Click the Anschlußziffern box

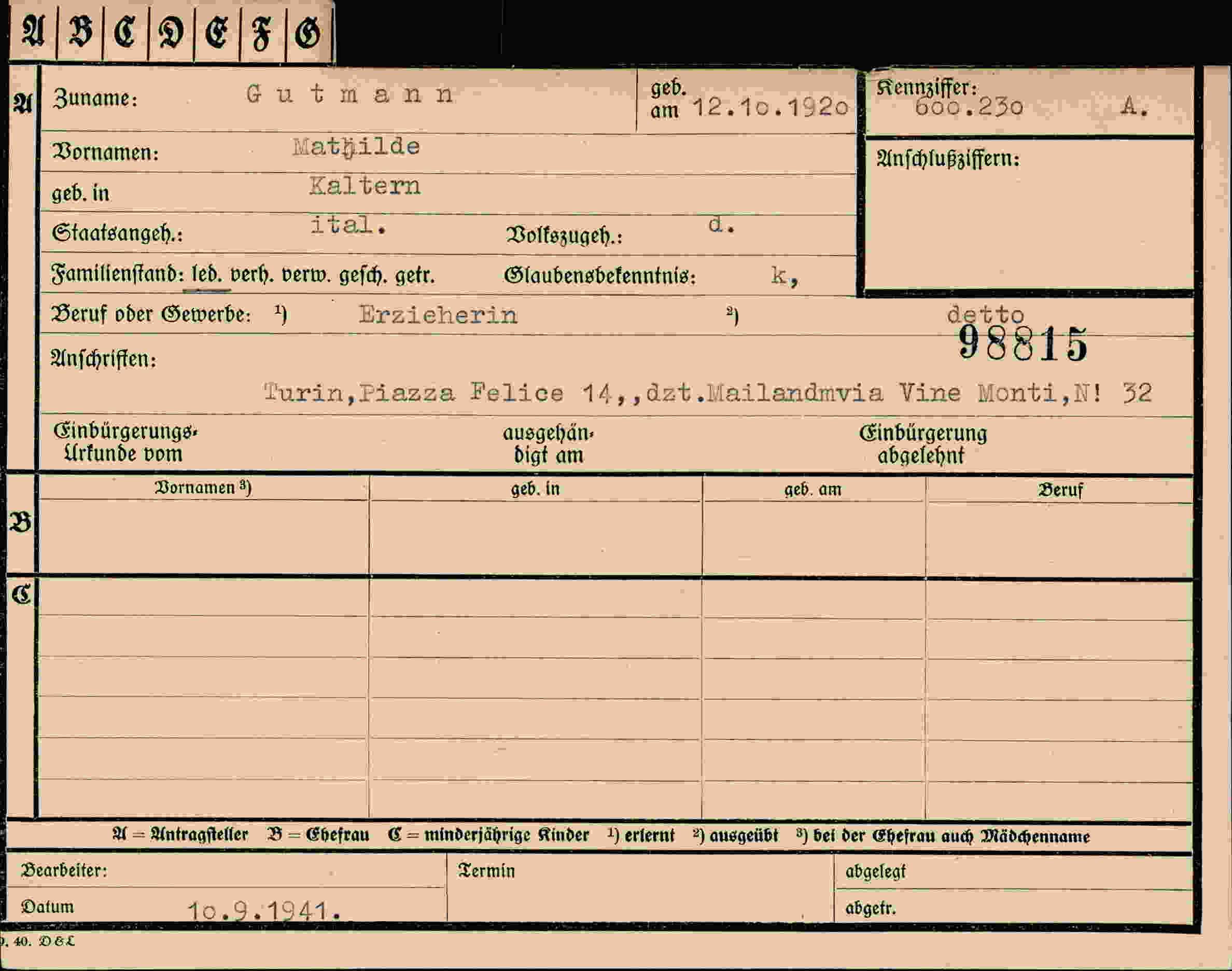(x=1029, y=214)
